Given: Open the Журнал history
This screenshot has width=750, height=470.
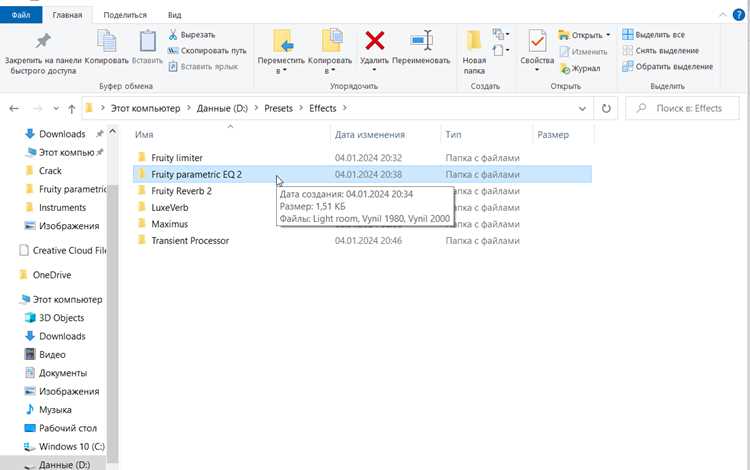Looking at the screenshot, I should [x=580, y=68].
